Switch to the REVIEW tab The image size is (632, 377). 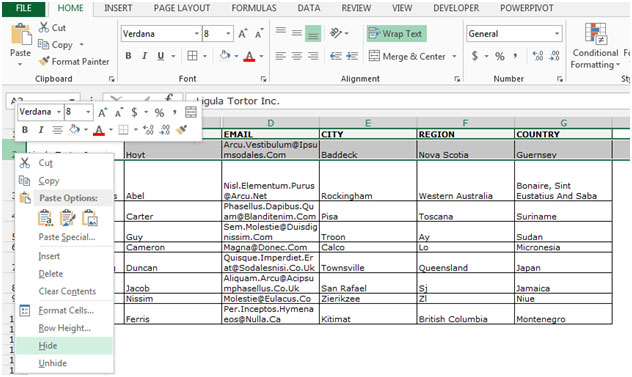click(x=356, y=8)
